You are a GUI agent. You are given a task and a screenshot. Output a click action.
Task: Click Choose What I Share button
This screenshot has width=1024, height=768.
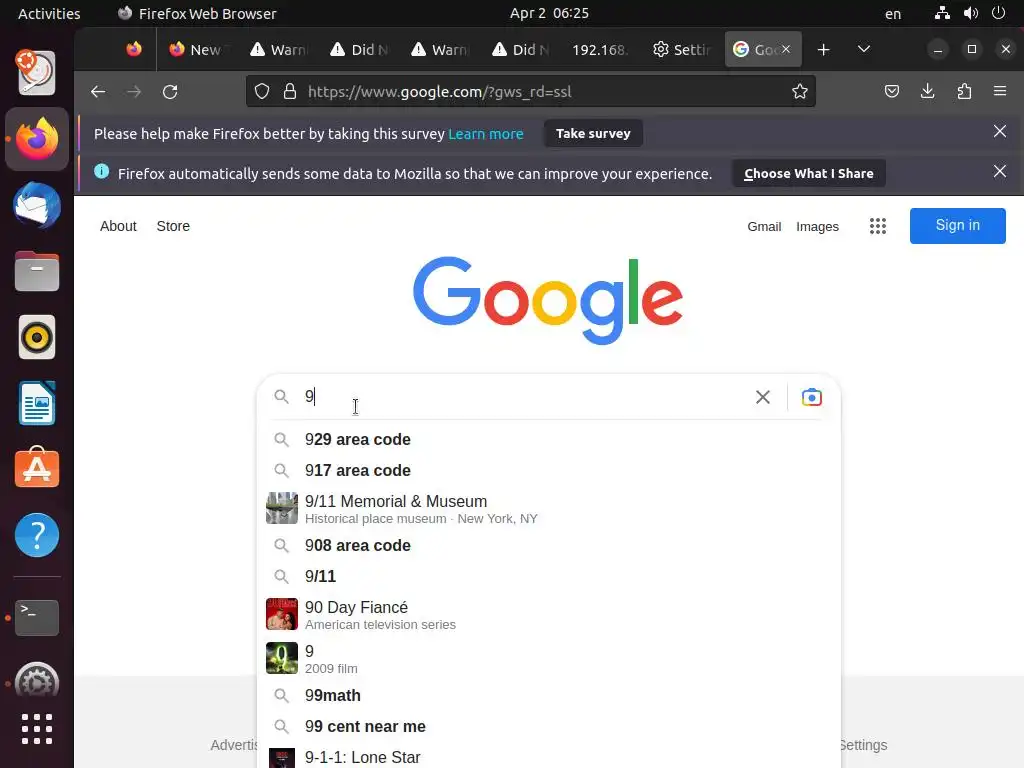(808, 173)
